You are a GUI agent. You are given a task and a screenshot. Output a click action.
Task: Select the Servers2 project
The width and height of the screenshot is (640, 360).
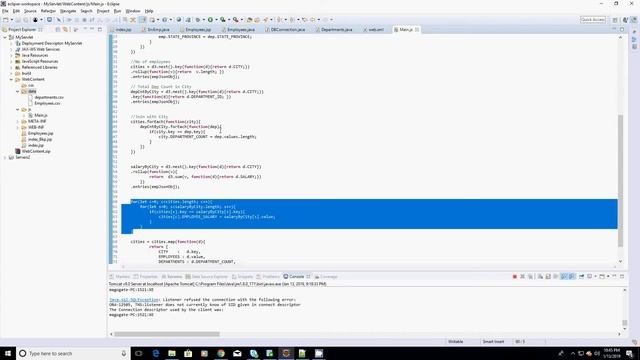[x=22, y=157]
